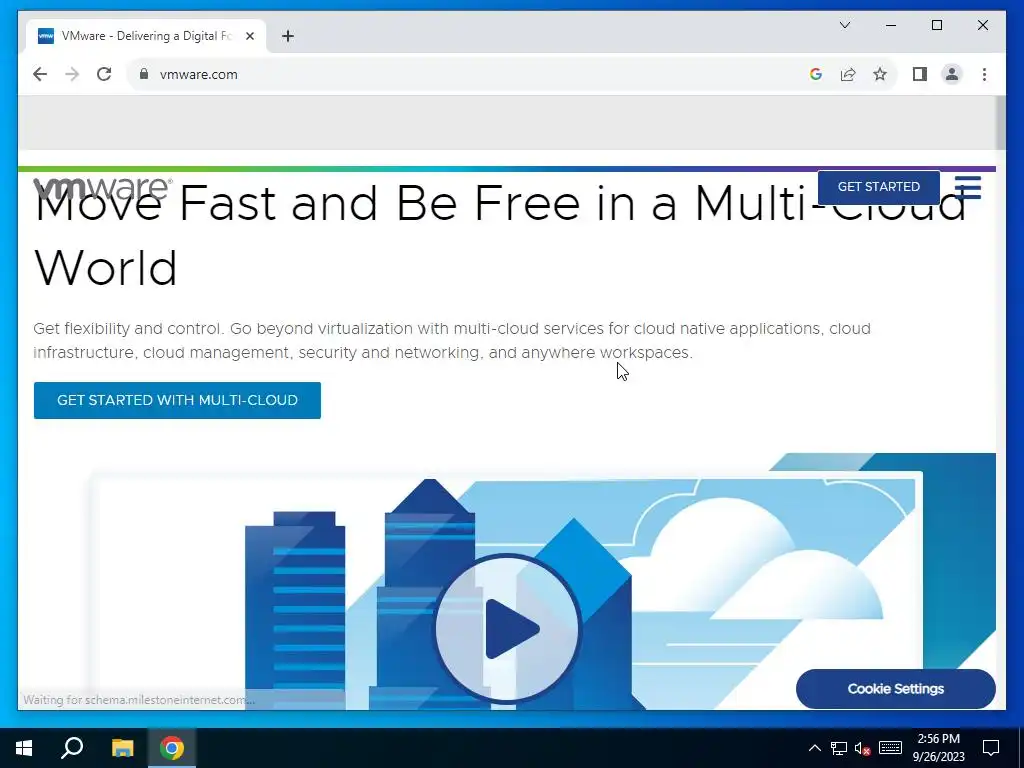
Task: Open the clock showing 2:56 PM
Action: [x=938, y=748]
